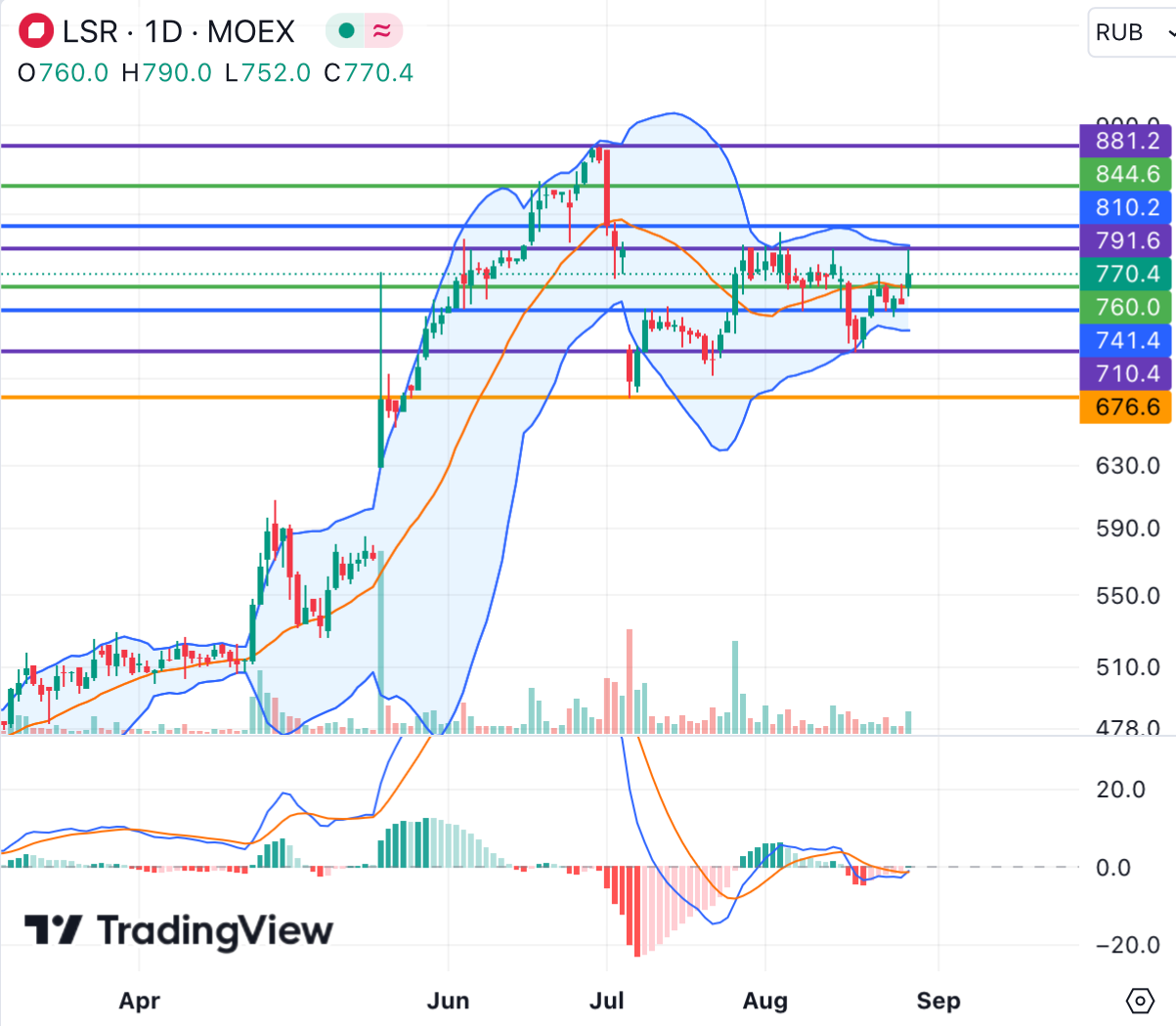The width and height of the screenshot is (1176, 1026).
Task: Click the Sep label on time axis
Action: (937, 1001)
